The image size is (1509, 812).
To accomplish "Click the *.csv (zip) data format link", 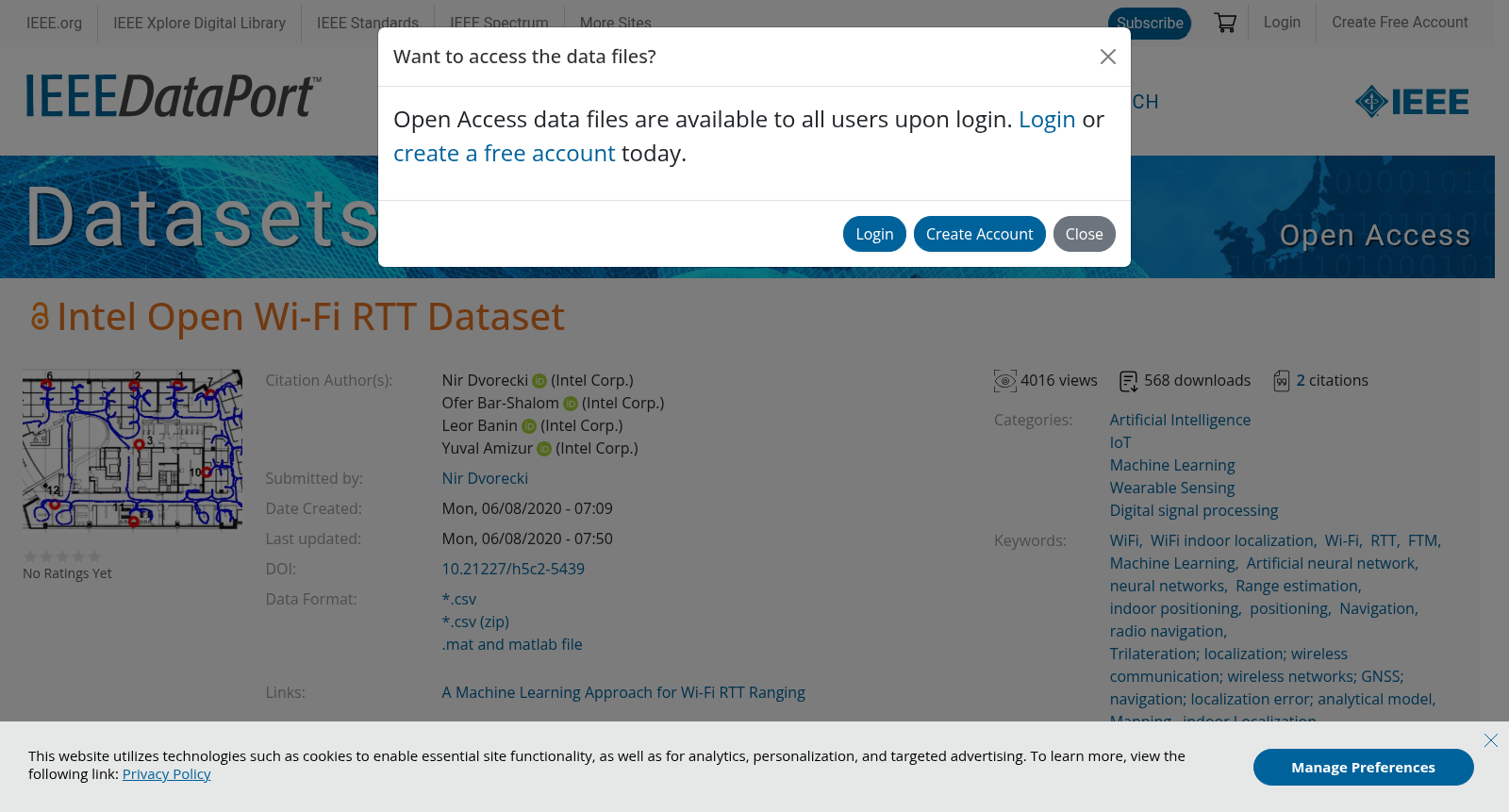I will pyautogui.click(x=475, y=622).
